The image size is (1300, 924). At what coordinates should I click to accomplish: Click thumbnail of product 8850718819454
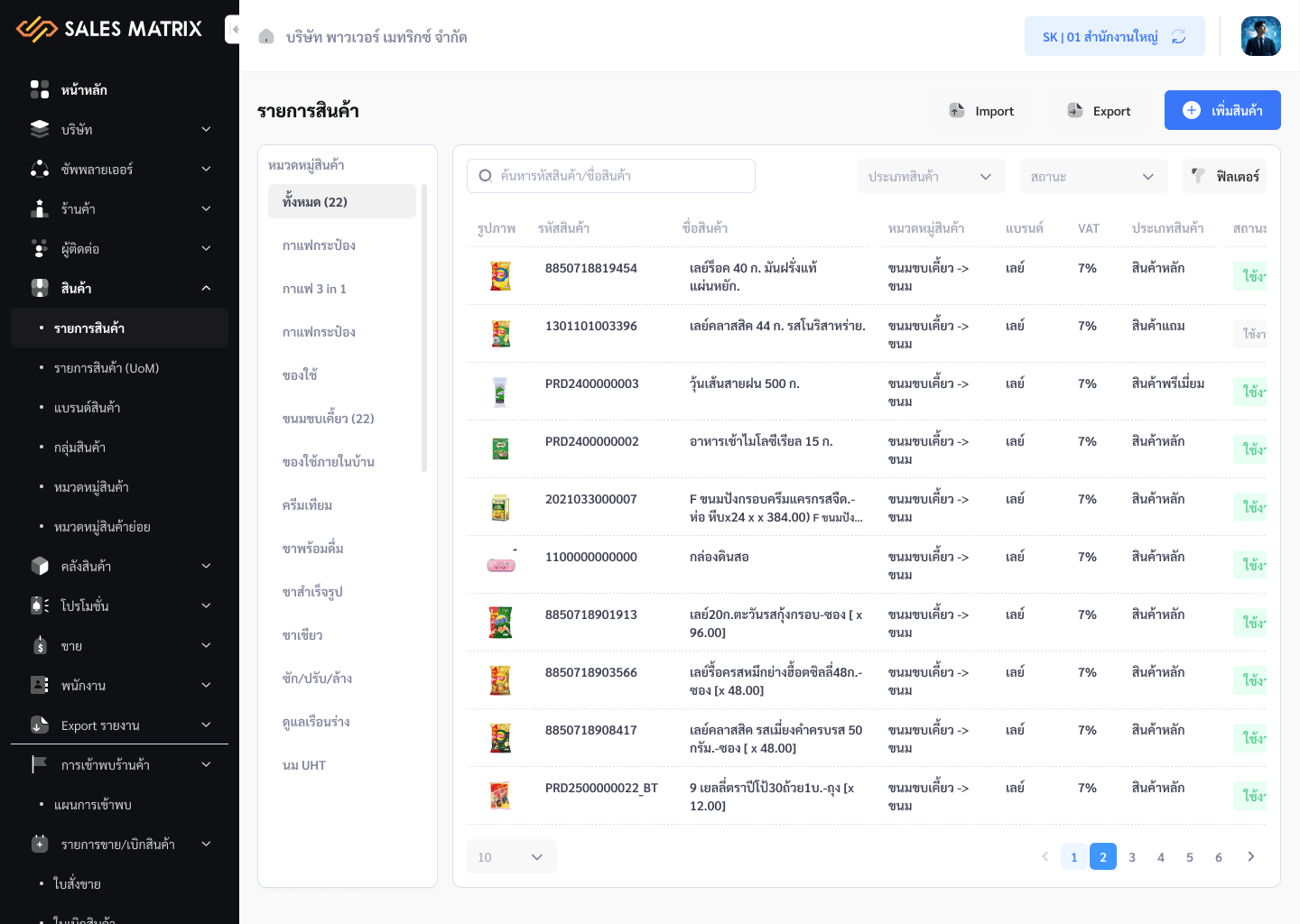[x=500, y=275]
